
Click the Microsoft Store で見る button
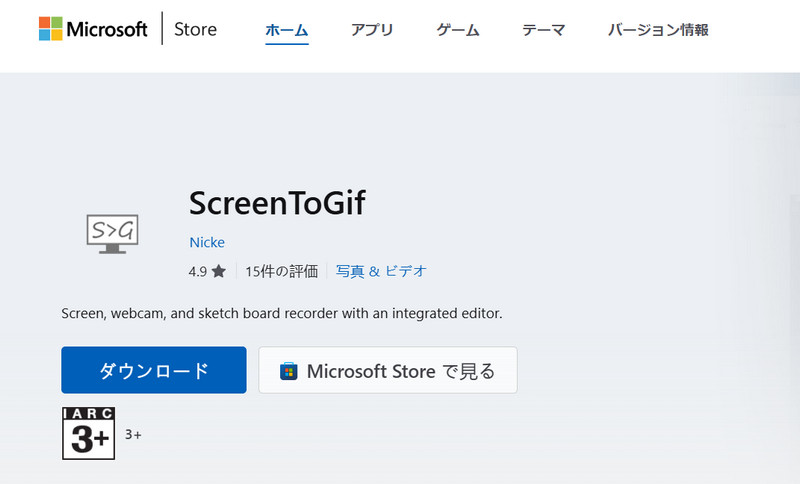tap(388, 370)
